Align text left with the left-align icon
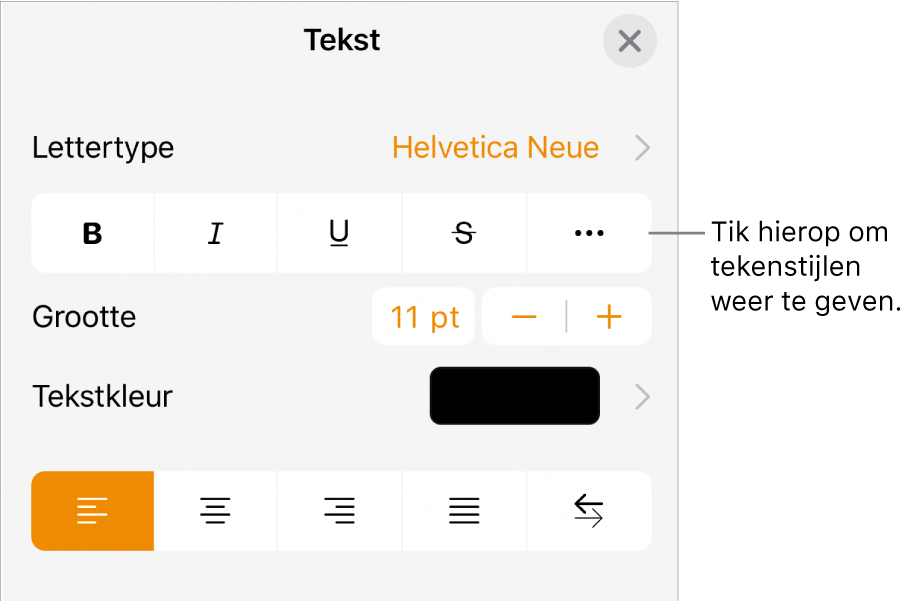Screen dimensions: 907x601 [x=92, y=511]
